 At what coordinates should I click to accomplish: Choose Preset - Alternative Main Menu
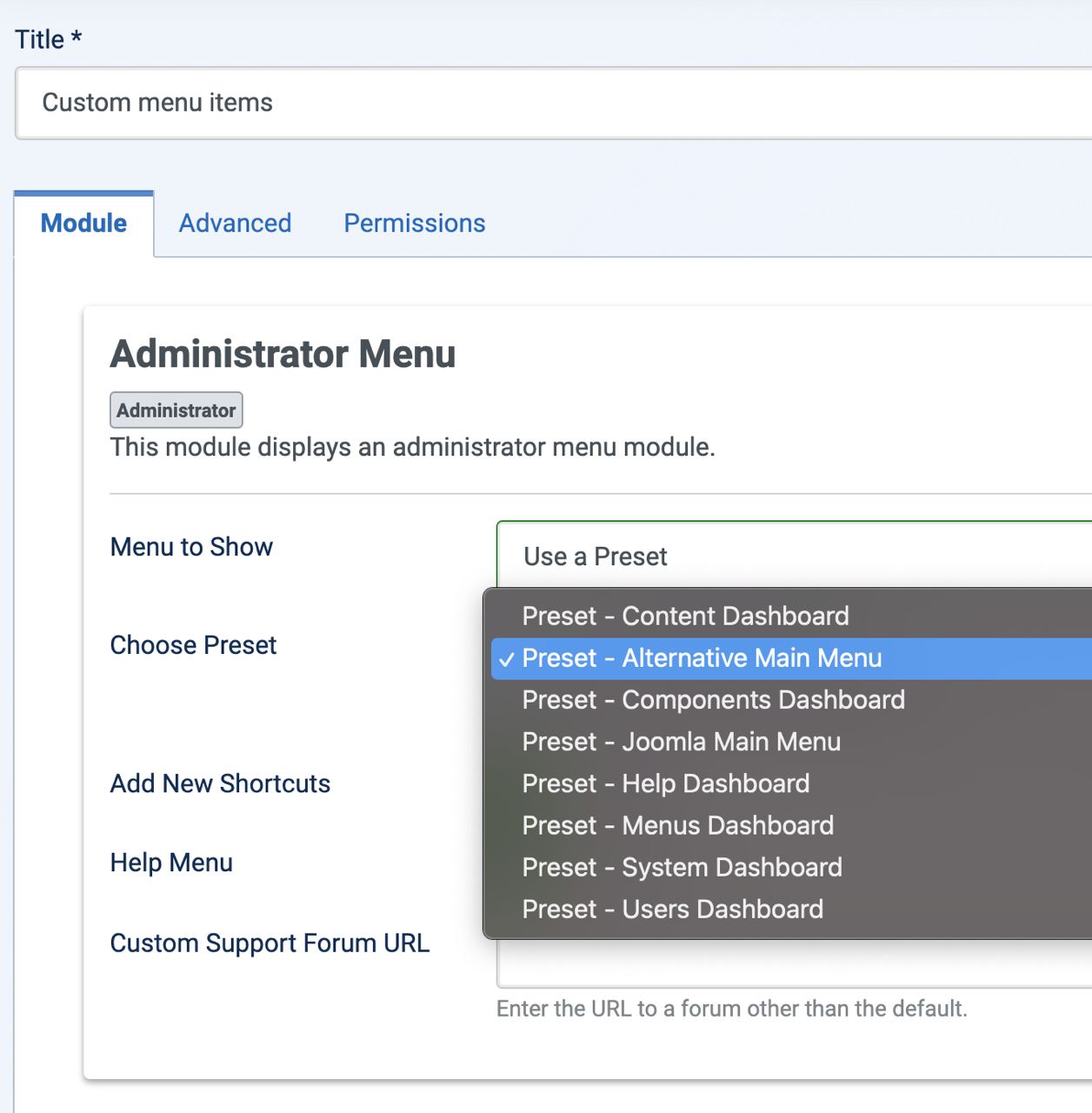(702, 658)
